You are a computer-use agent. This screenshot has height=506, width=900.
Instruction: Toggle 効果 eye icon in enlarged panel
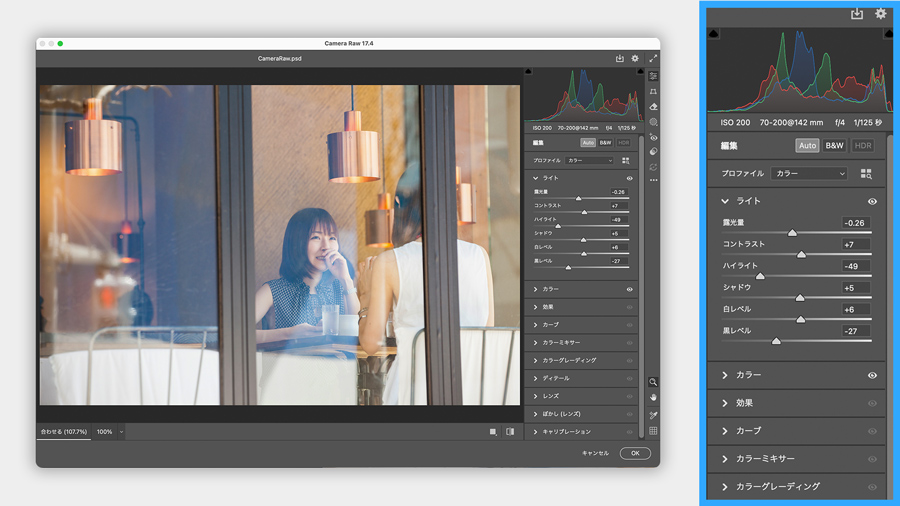pos(872,403)
